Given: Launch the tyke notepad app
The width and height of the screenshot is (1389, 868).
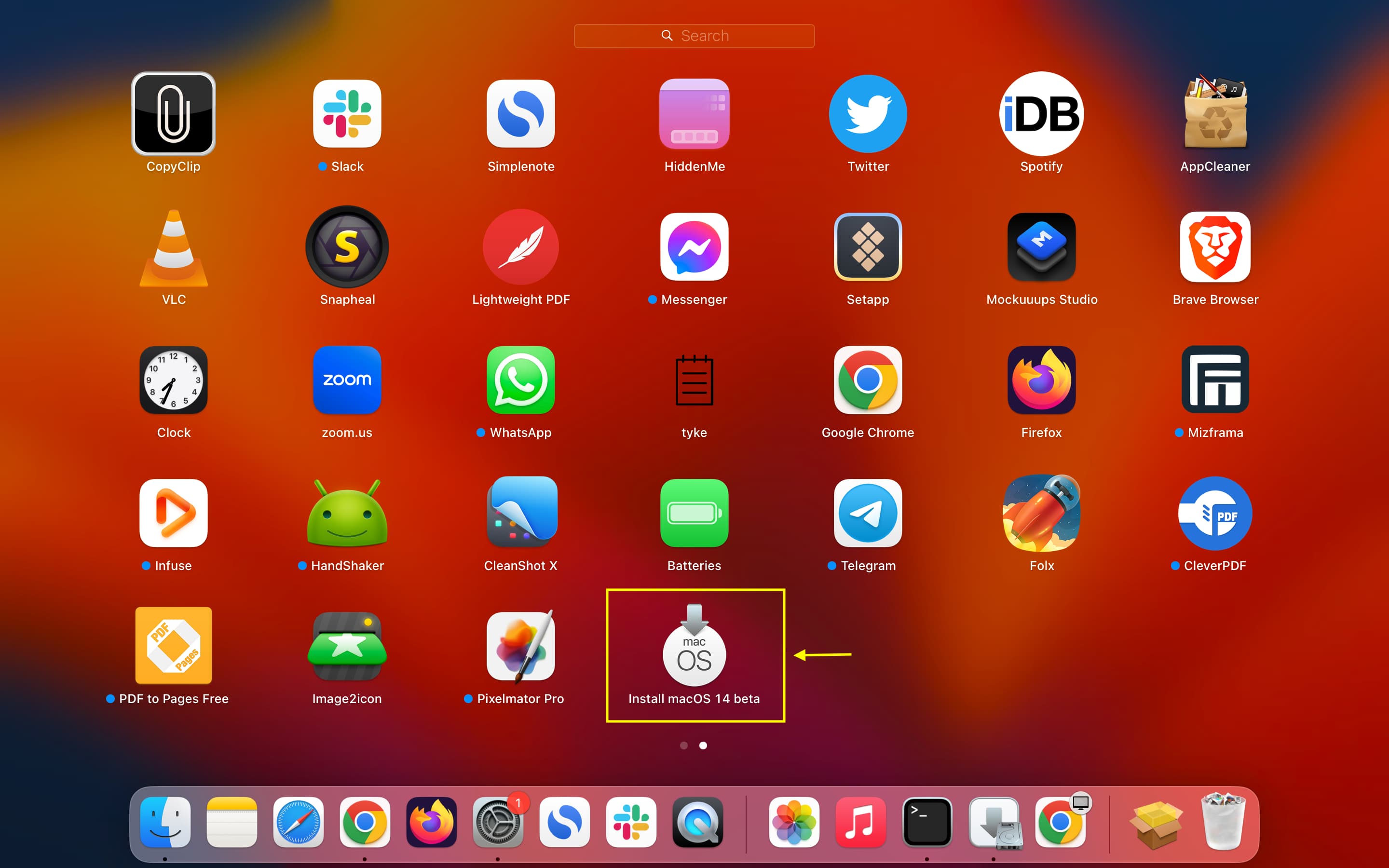Looking at the screenshot, I should [694, 380].
